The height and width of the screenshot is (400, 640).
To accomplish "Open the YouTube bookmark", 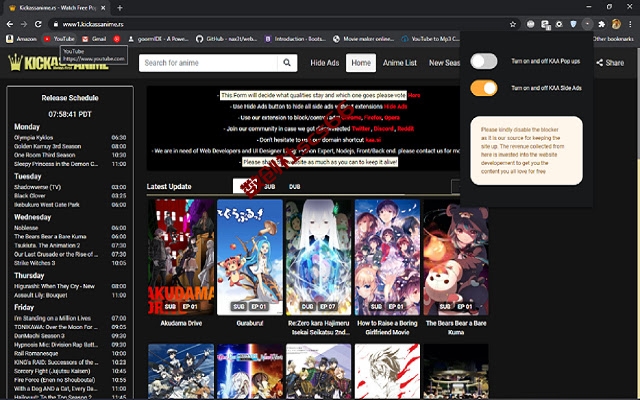I will coord(59,39).
